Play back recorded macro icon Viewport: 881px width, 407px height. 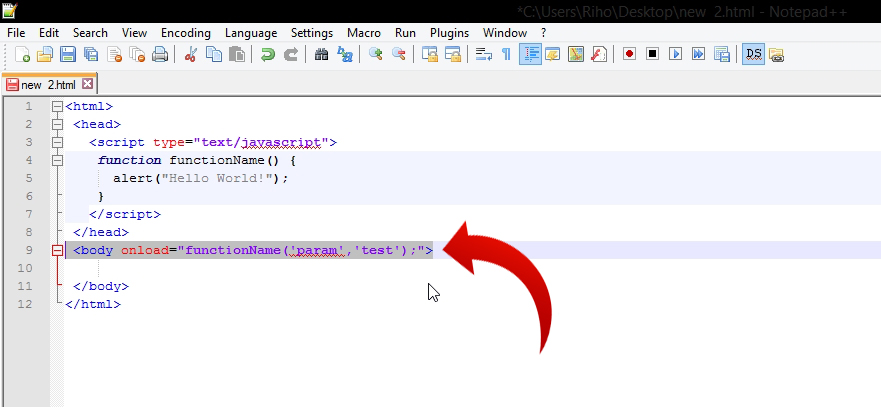(675, 55)
